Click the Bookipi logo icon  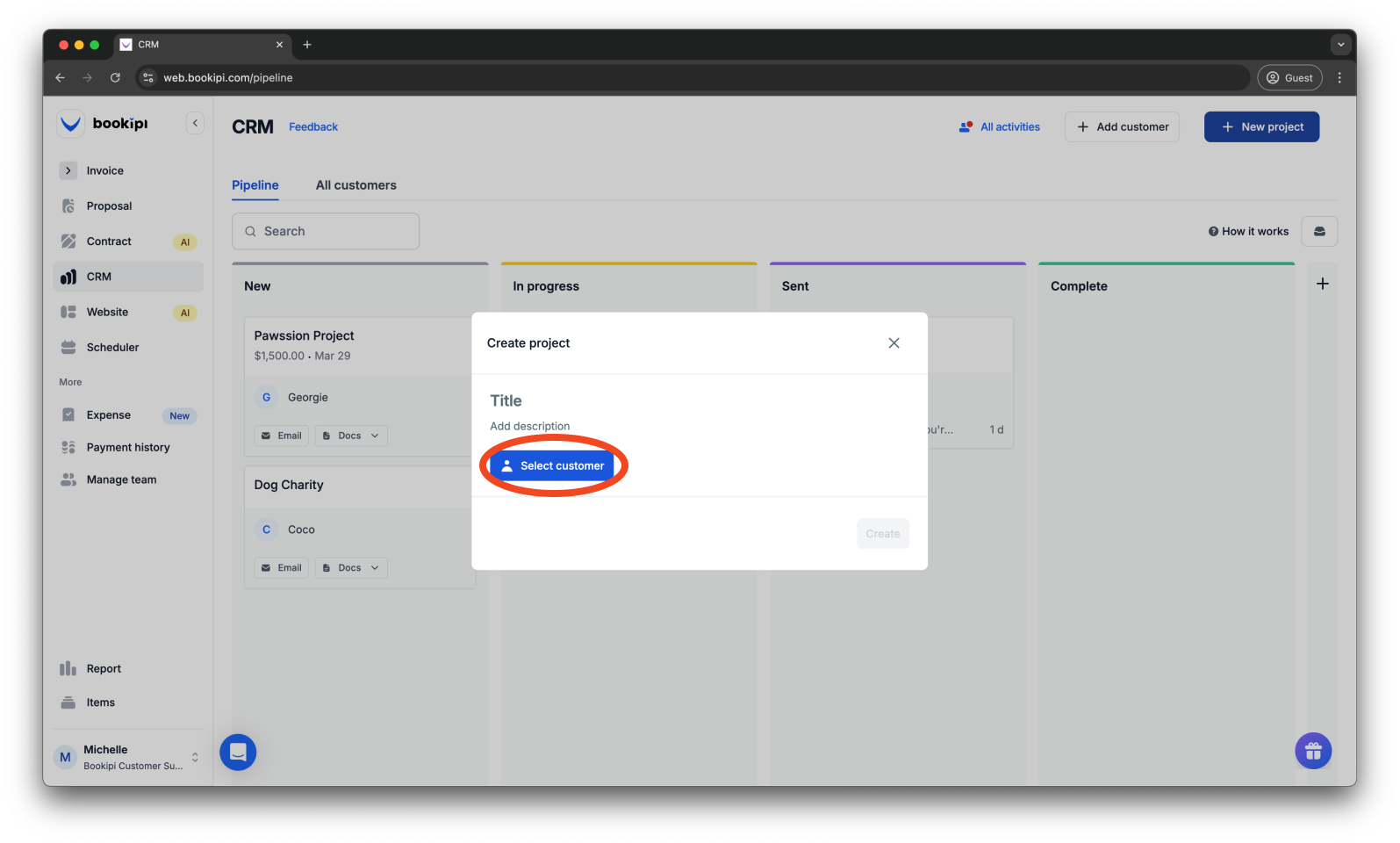coord(70,124)
